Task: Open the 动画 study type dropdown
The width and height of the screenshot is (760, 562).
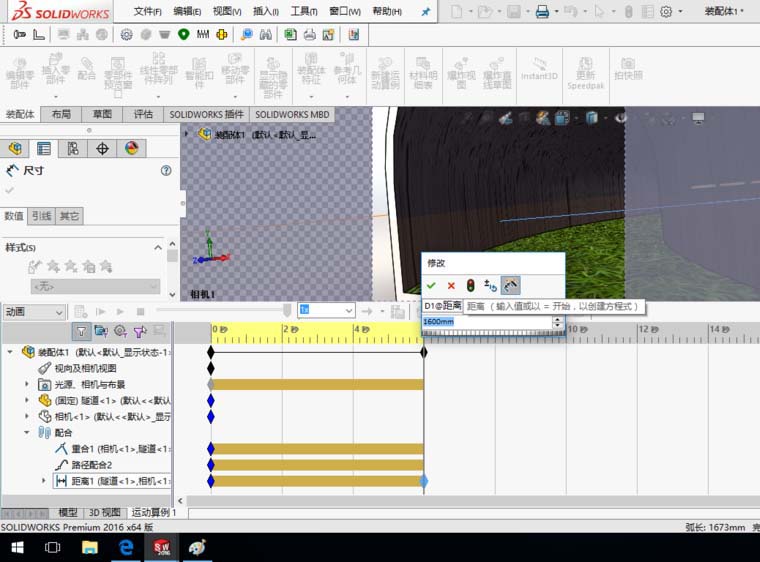Action: pos(33,312)
